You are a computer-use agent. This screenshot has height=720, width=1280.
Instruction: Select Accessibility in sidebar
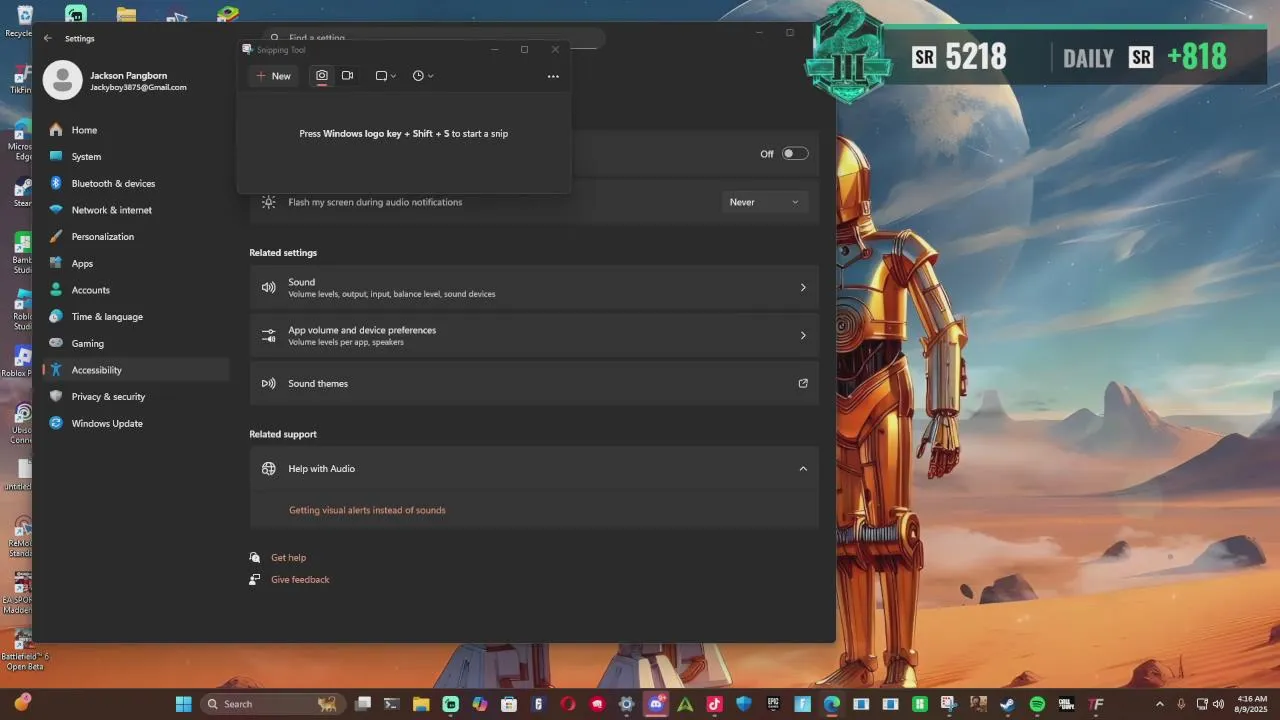(135, 370)
